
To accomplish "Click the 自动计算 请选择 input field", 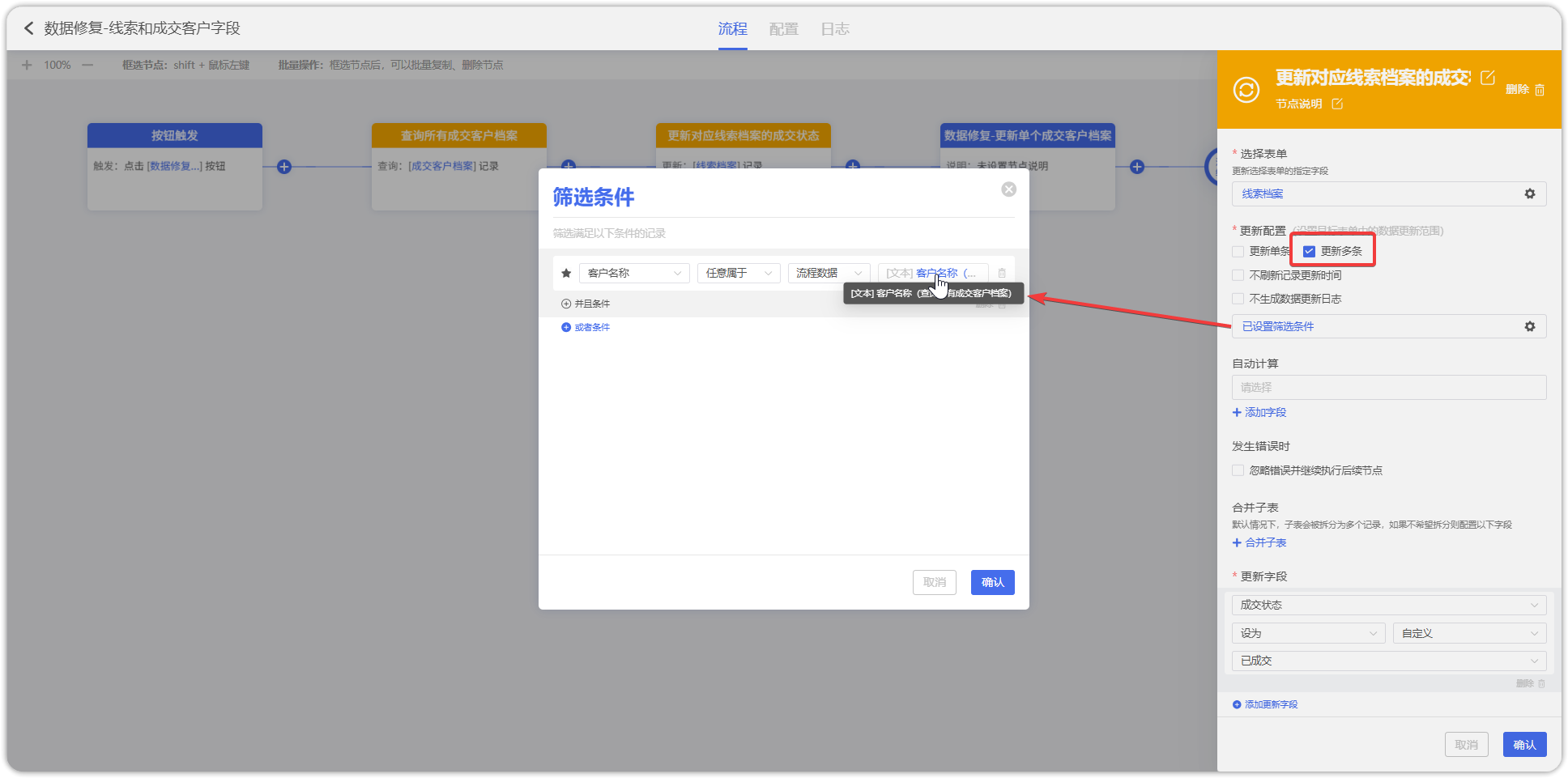I will 1388,388.
